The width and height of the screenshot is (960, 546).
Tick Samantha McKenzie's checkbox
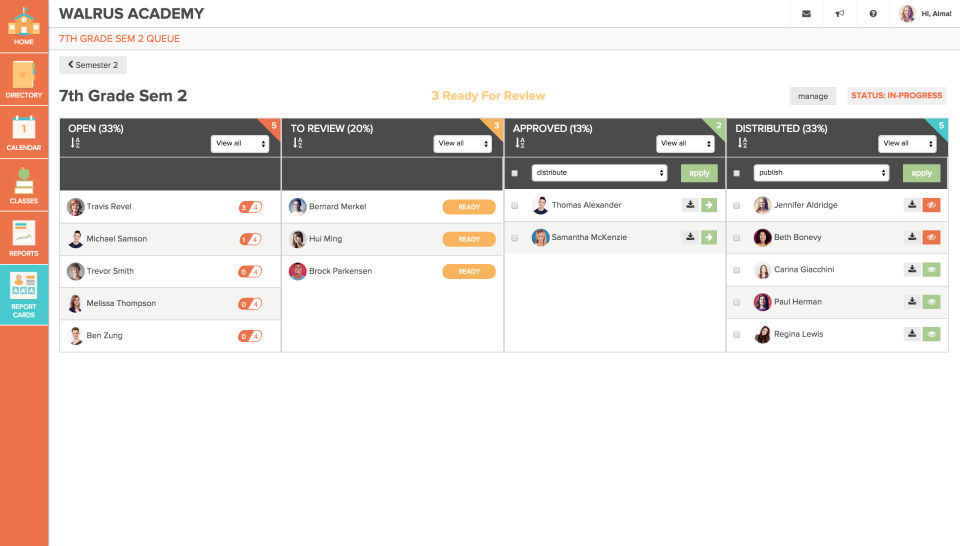(514, 237)
